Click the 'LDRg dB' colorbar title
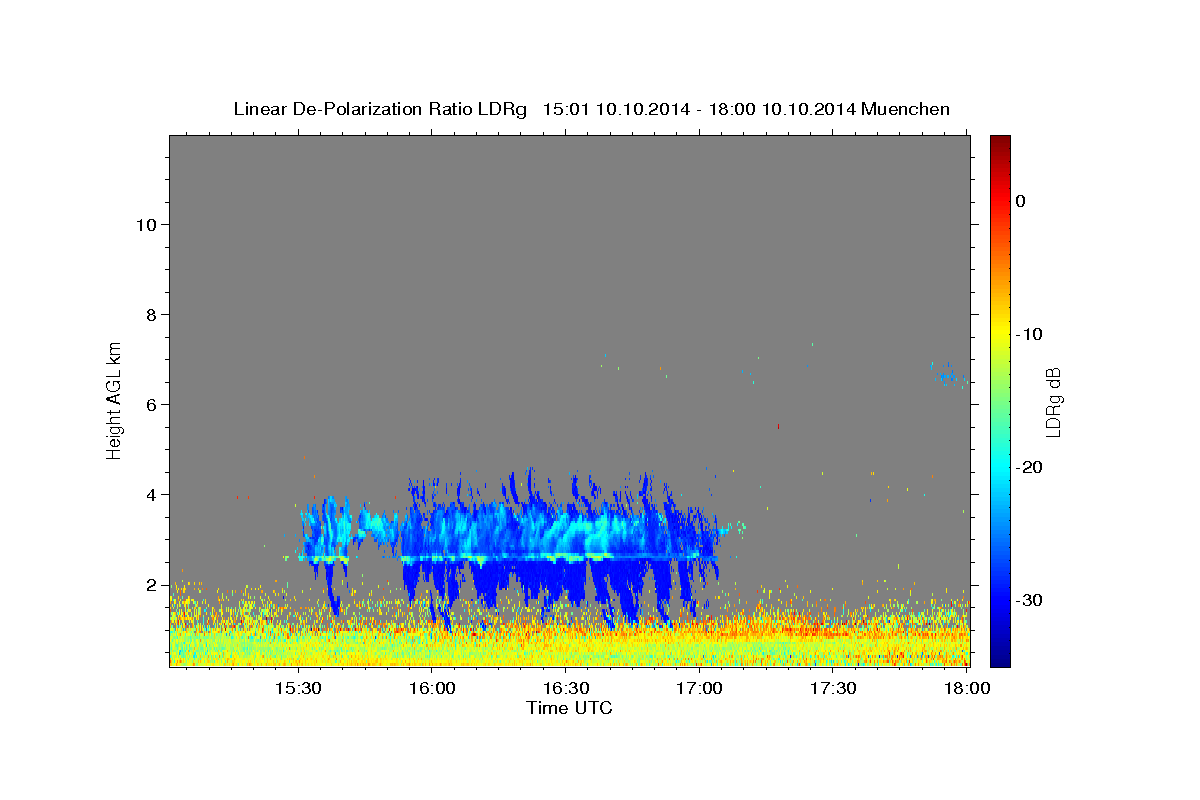1200x800 pixels. pos(1054,401)
